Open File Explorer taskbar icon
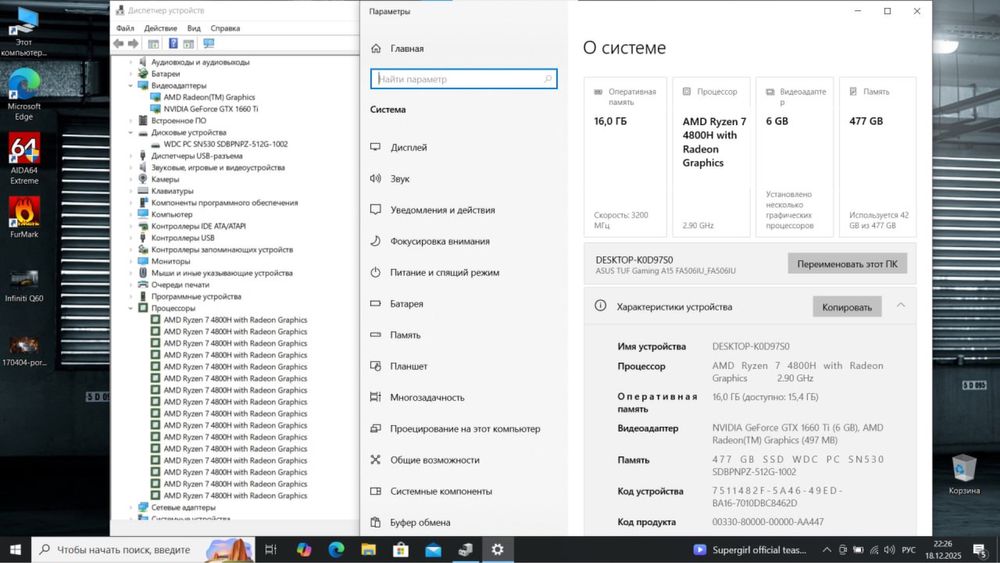The image size is (1000, 563). pos(368,550)
